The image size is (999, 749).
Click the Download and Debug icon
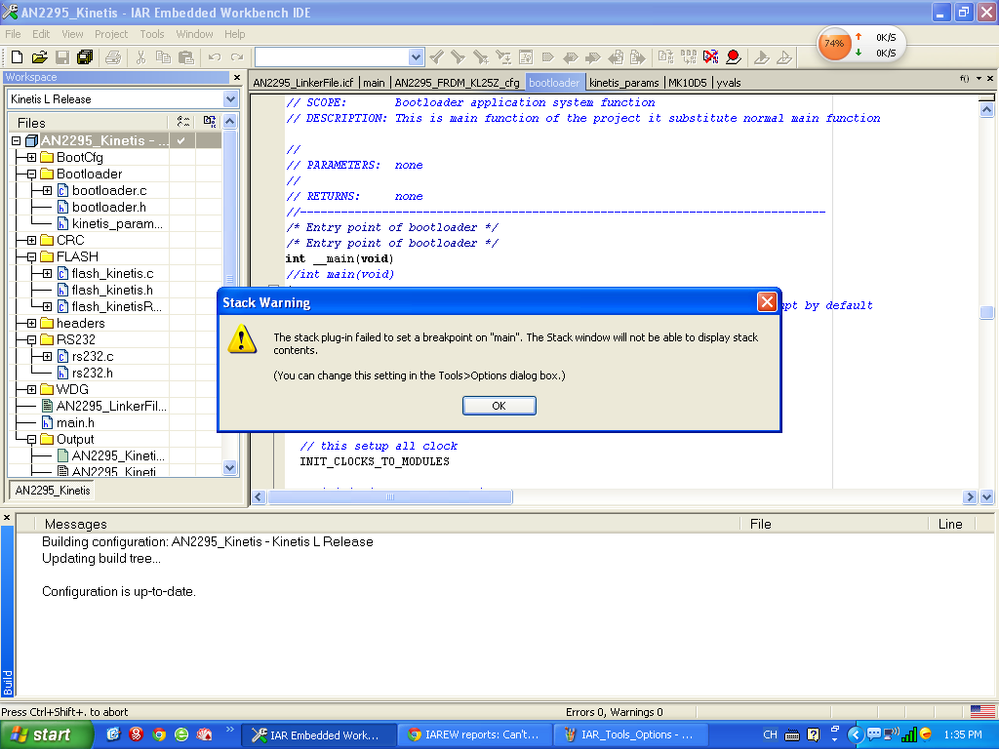pos(761,57)
